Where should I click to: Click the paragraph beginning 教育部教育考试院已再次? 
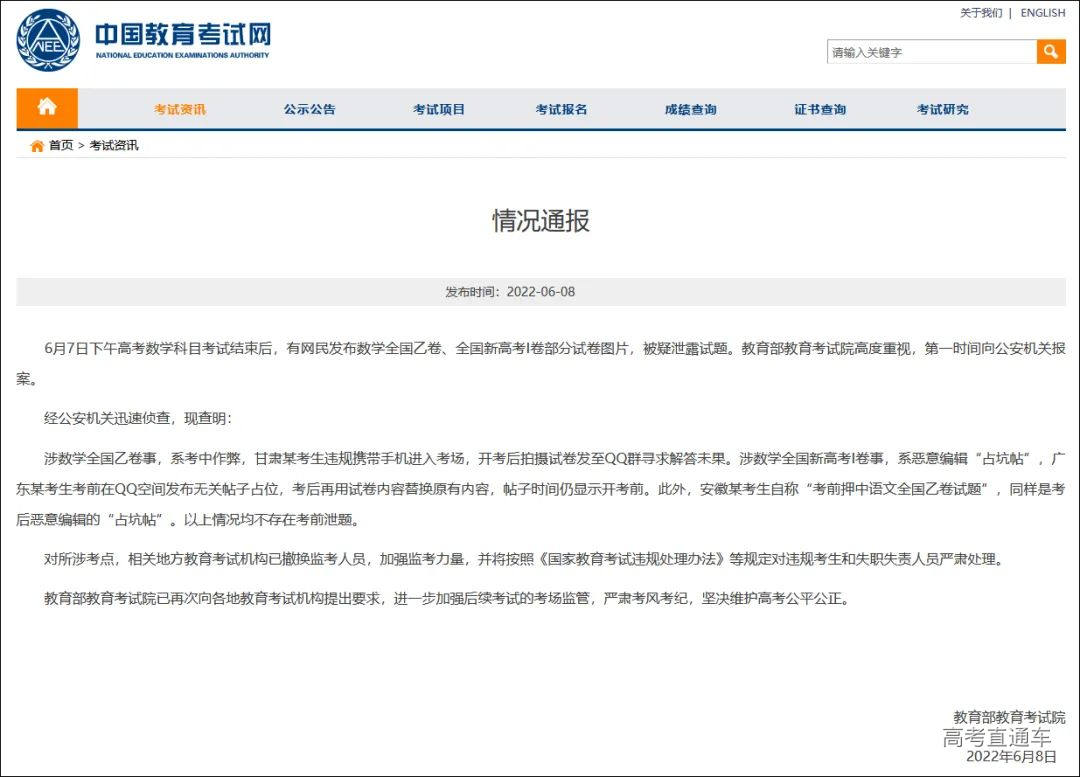click(448, 599)
